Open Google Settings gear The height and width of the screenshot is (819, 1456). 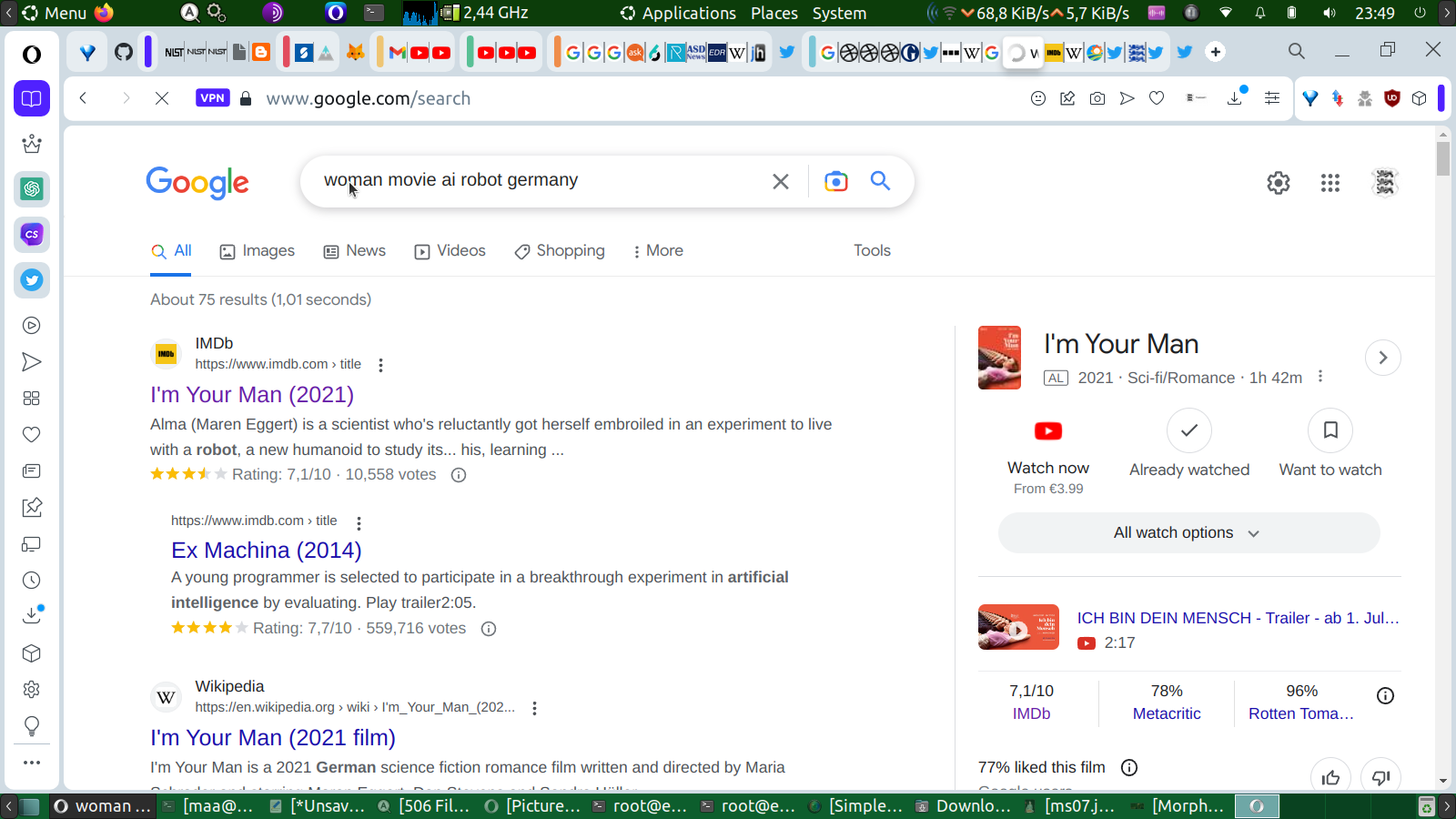tap(1279, 183)
